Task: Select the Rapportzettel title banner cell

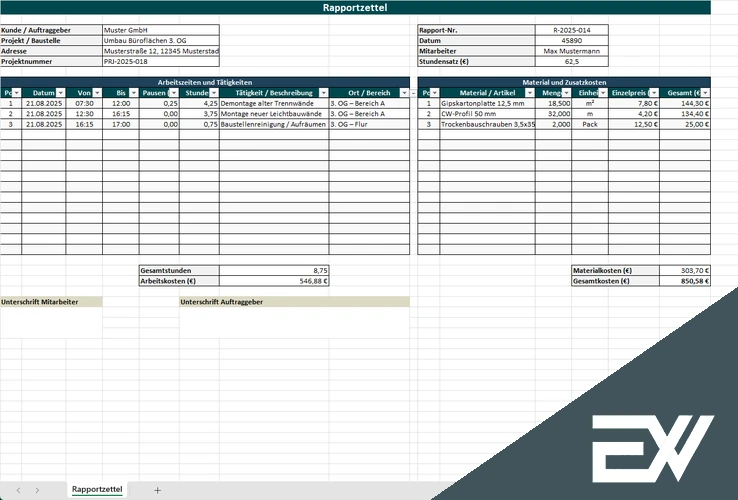Action: point(355,8)
